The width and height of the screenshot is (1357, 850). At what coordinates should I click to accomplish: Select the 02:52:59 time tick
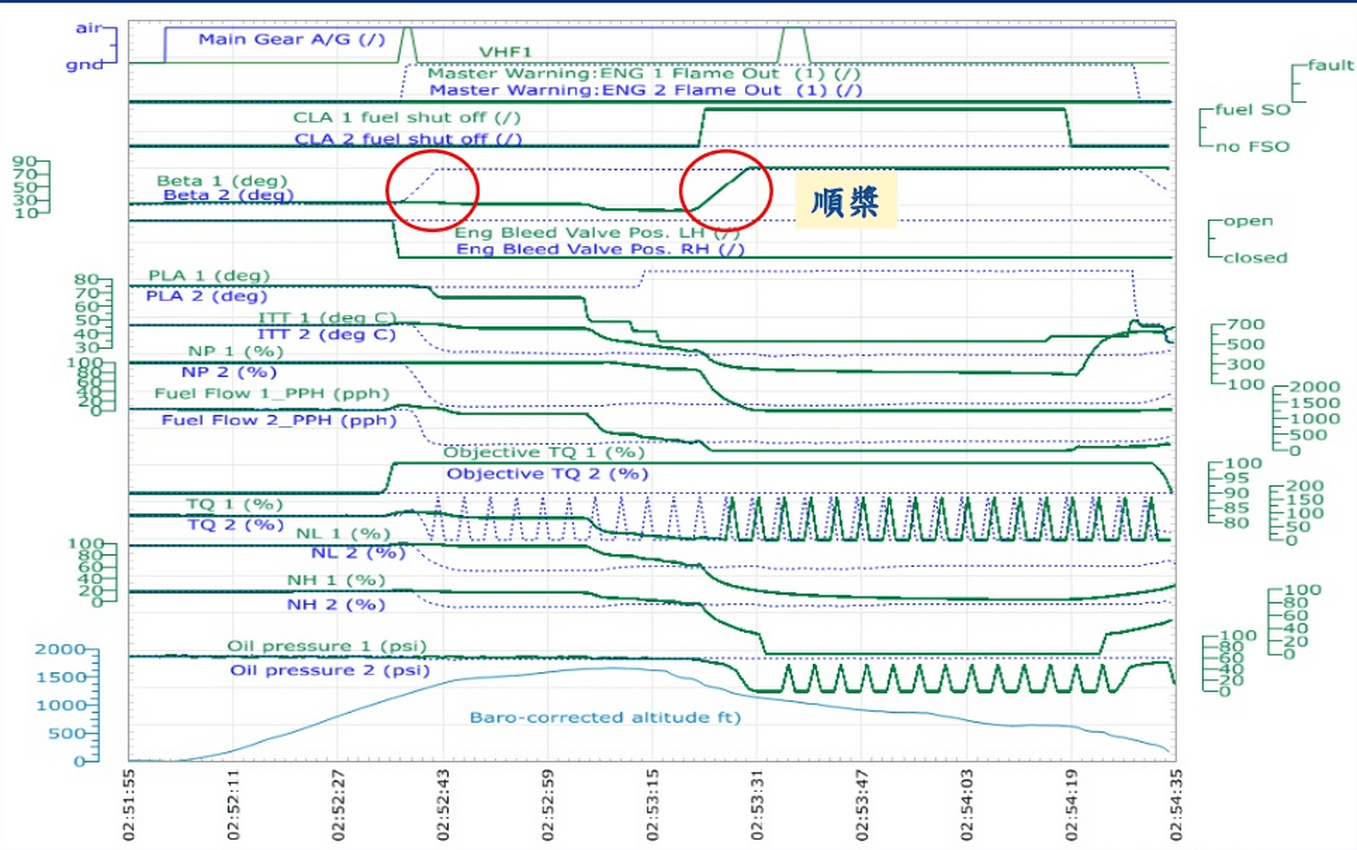click(x=549, y=807)
